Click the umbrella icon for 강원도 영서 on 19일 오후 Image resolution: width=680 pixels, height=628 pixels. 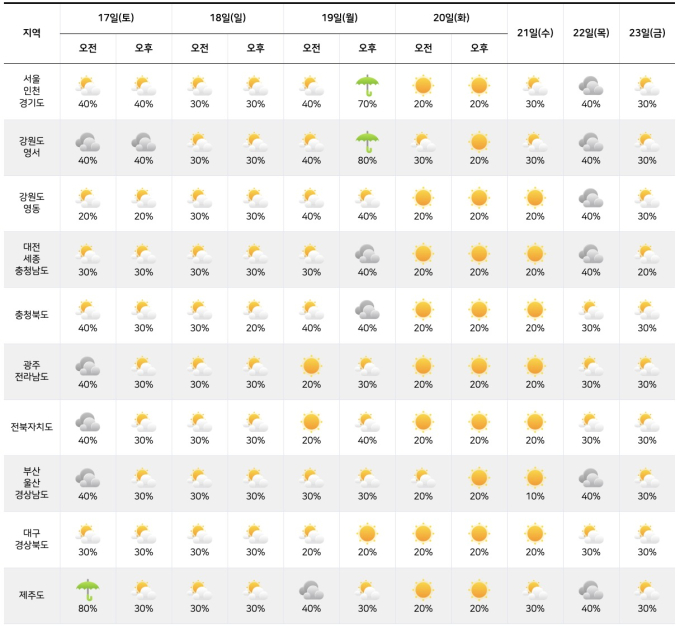[x=367, y=142]
